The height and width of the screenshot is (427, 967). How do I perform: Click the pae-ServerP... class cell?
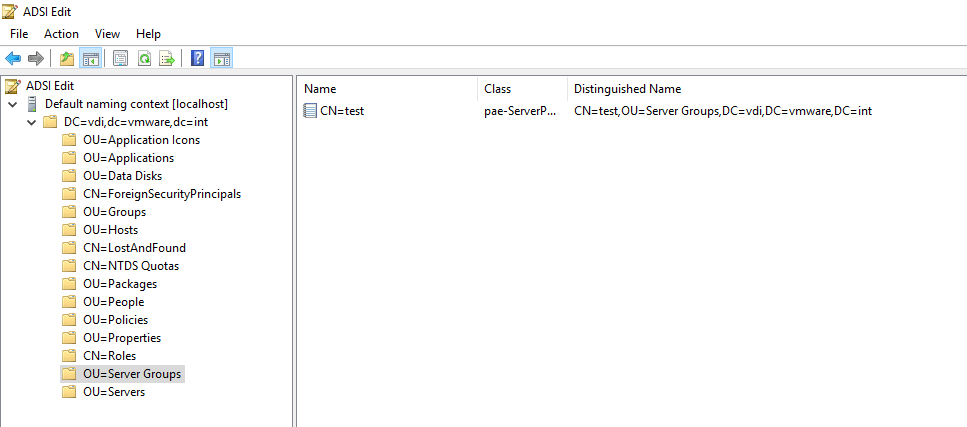521,111
